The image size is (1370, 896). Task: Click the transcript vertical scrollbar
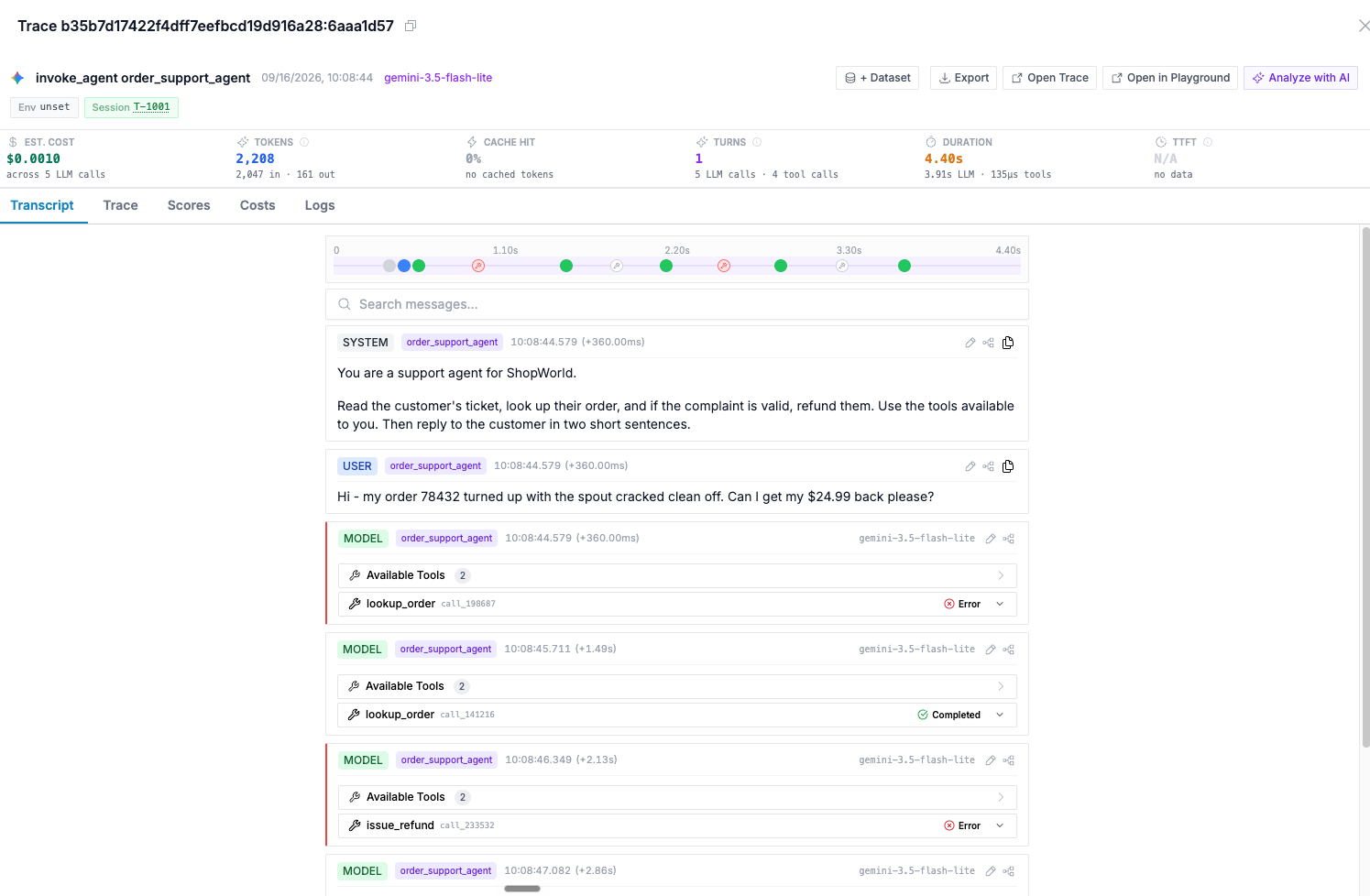1365,486
